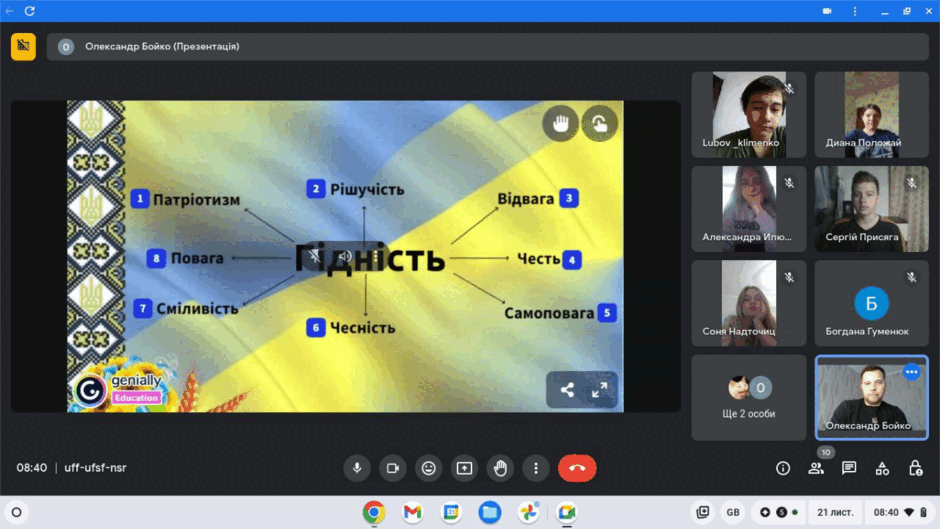This screenshot has width=940, height=529.
Task: Click the share icon on the Genially slide
Action: point(567,390)
